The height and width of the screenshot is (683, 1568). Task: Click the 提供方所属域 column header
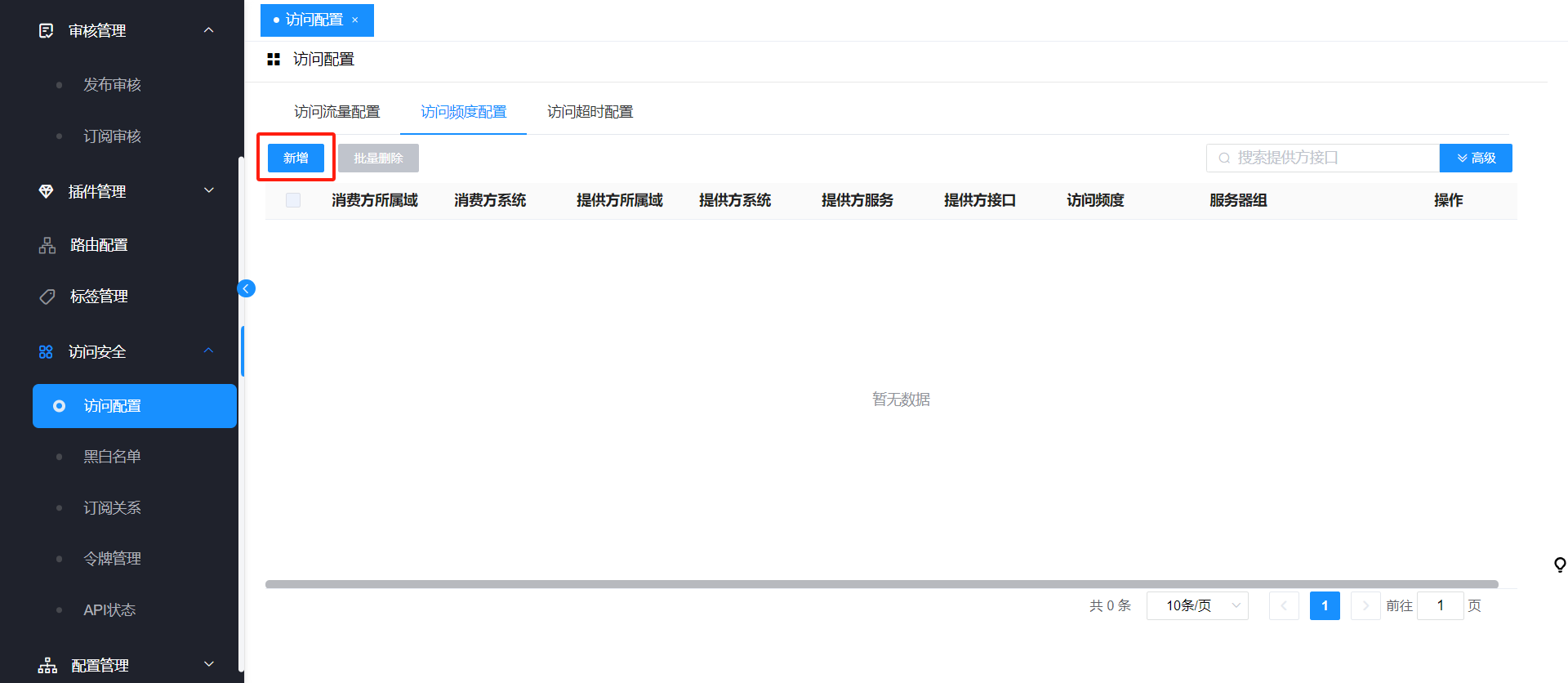pyautogui.click(x=620, y=200)
